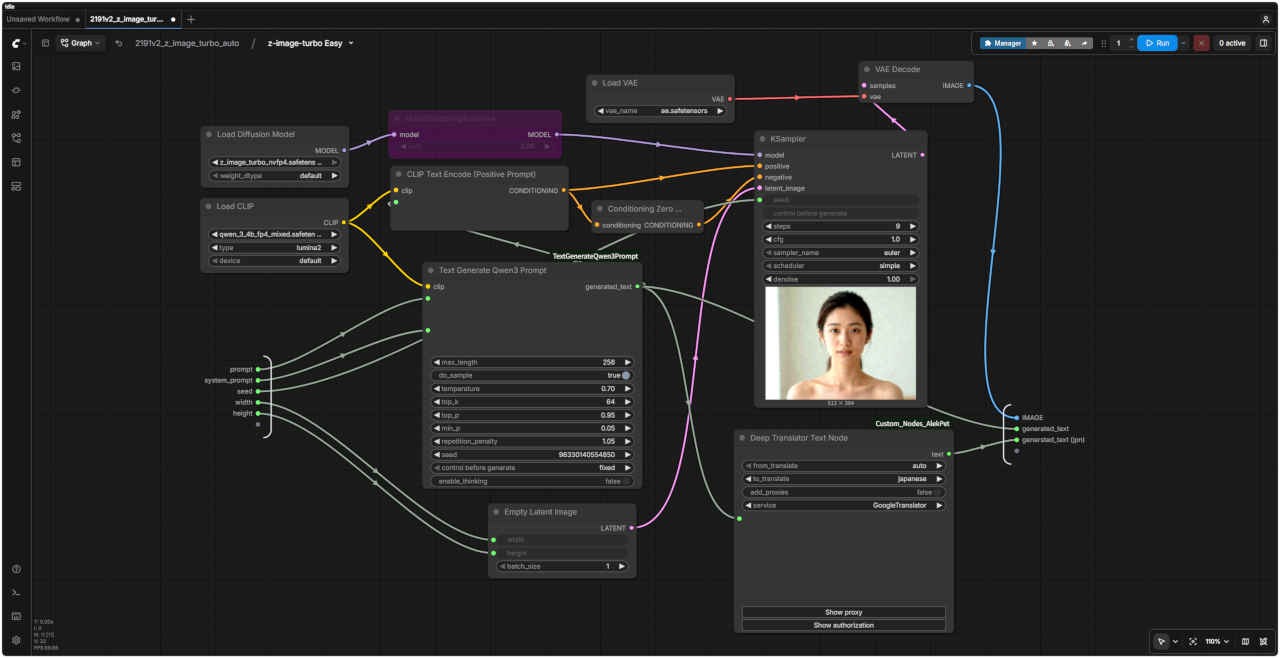This screenshot has height=658, width=1280.
Task: Open the scheduler simple selector
Action: point(841,266)
